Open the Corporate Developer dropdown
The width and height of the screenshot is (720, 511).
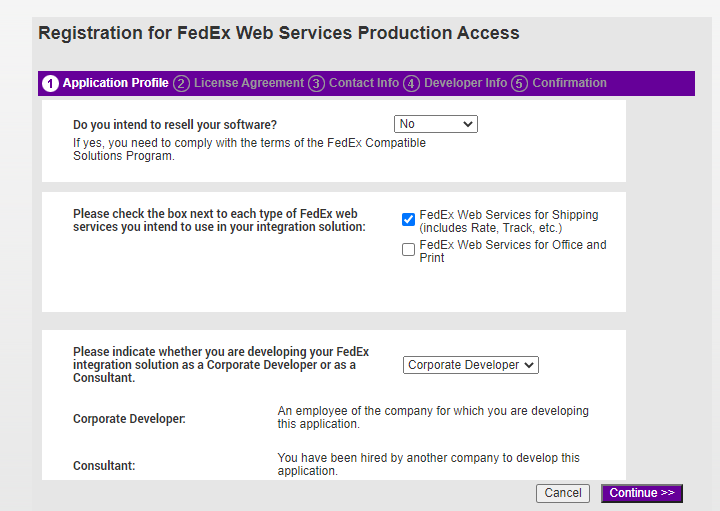(471, 365)
